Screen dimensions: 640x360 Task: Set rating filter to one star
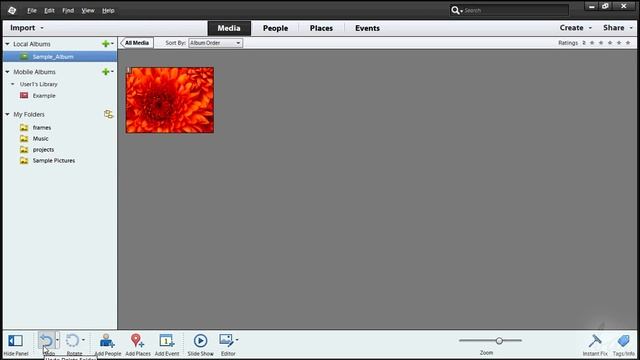[592, 43]
